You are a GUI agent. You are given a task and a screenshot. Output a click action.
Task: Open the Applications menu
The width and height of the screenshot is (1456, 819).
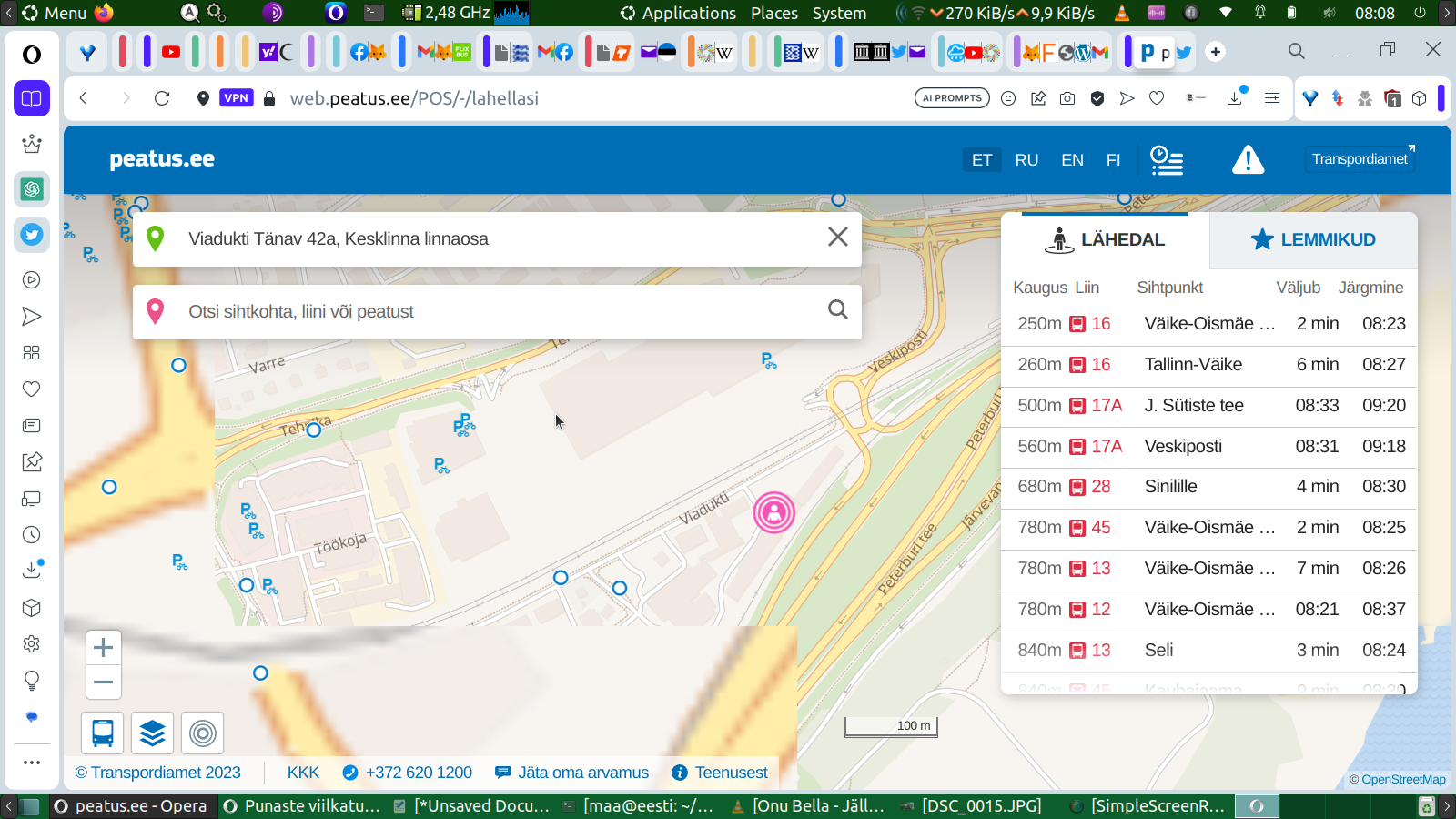tap(679, 13)
